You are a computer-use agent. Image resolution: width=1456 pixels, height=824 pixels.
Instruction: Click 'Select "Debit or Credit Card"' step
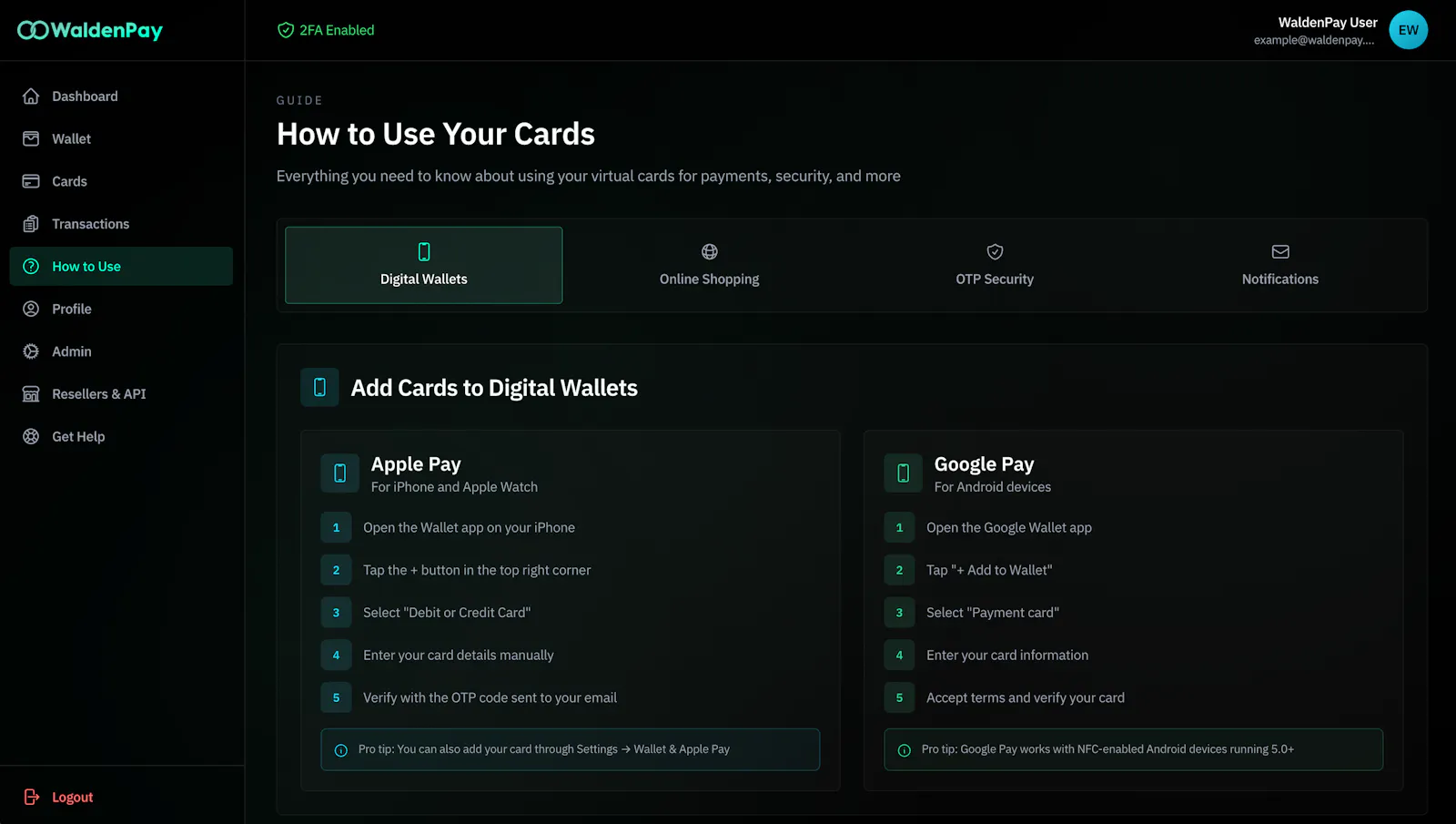pos(447,613)
